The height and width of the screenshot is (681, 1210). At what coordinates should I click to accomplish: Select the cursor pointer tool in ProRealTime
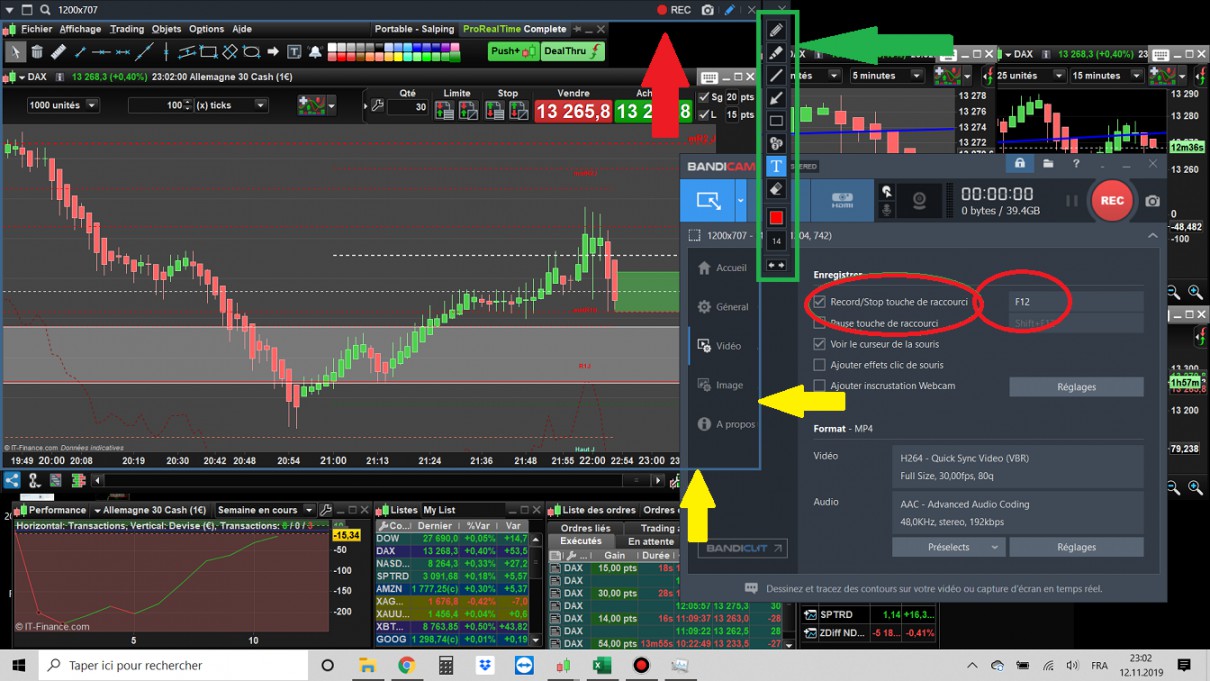click(14, 51)
